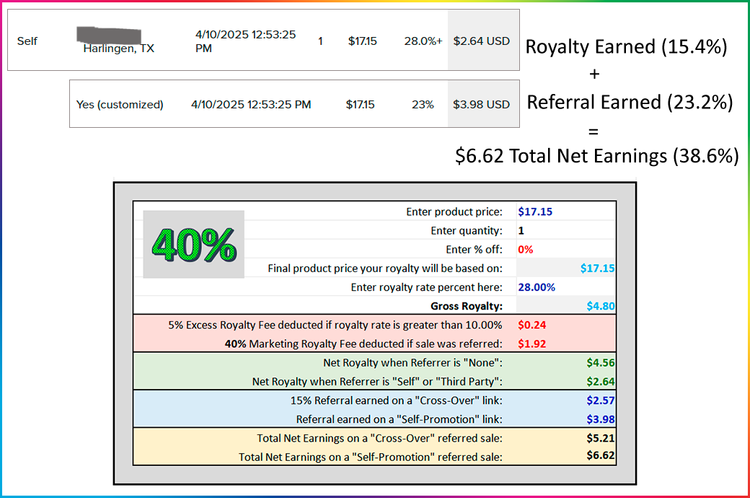Click the "Royalty Earned (15.4%)" heading text
The width and height of the screenshot is (750, 498).
pos(626,46)
